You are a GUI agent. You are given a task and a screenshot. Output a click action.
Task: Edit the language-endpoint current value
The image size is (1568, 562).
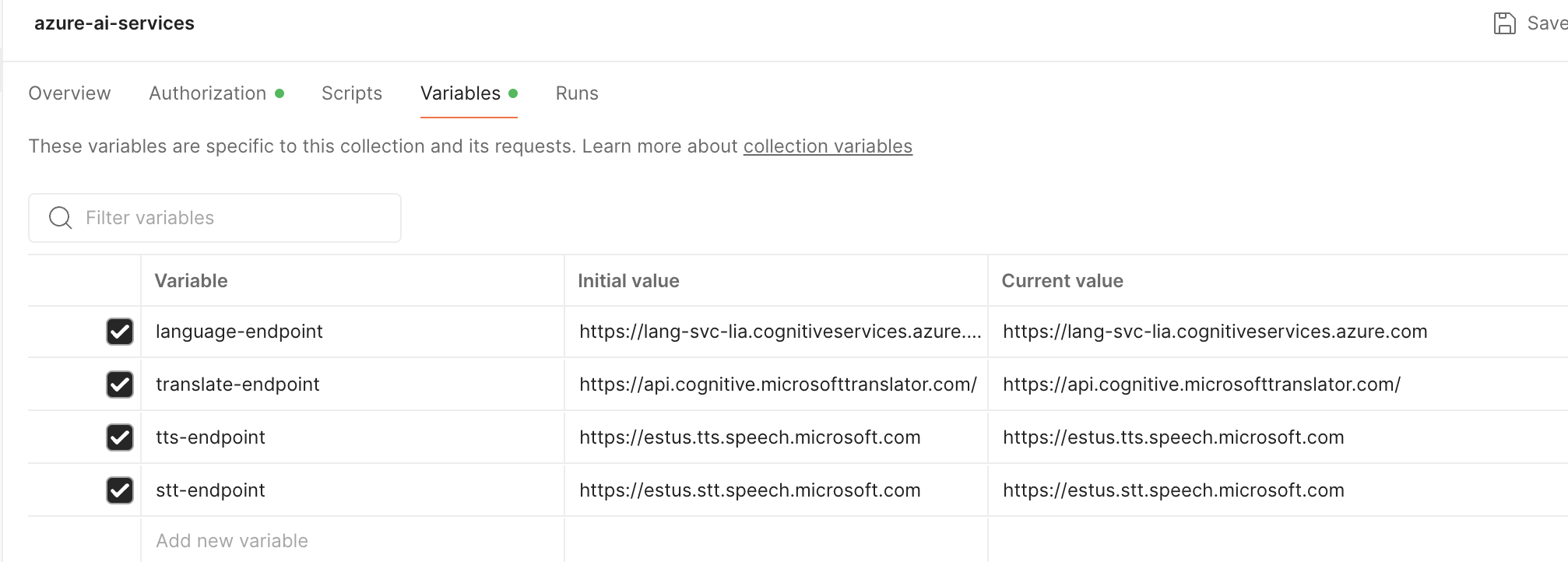[x=1215, y=332]
